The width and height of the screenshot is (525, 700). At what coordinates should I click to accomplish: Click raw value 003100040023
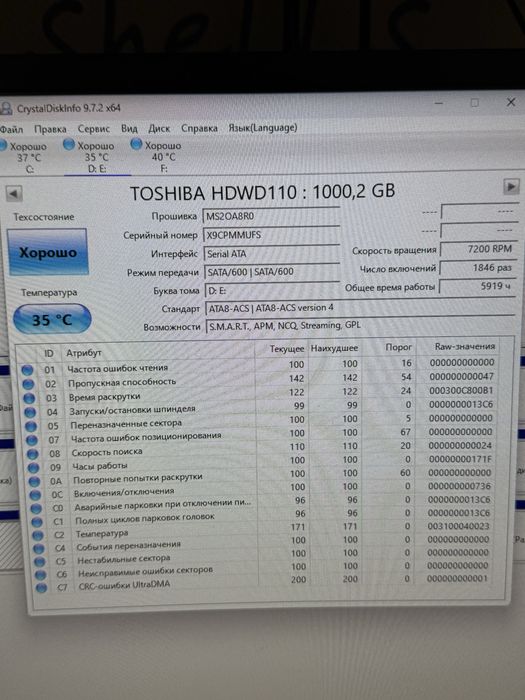click(x=458, y=526)
